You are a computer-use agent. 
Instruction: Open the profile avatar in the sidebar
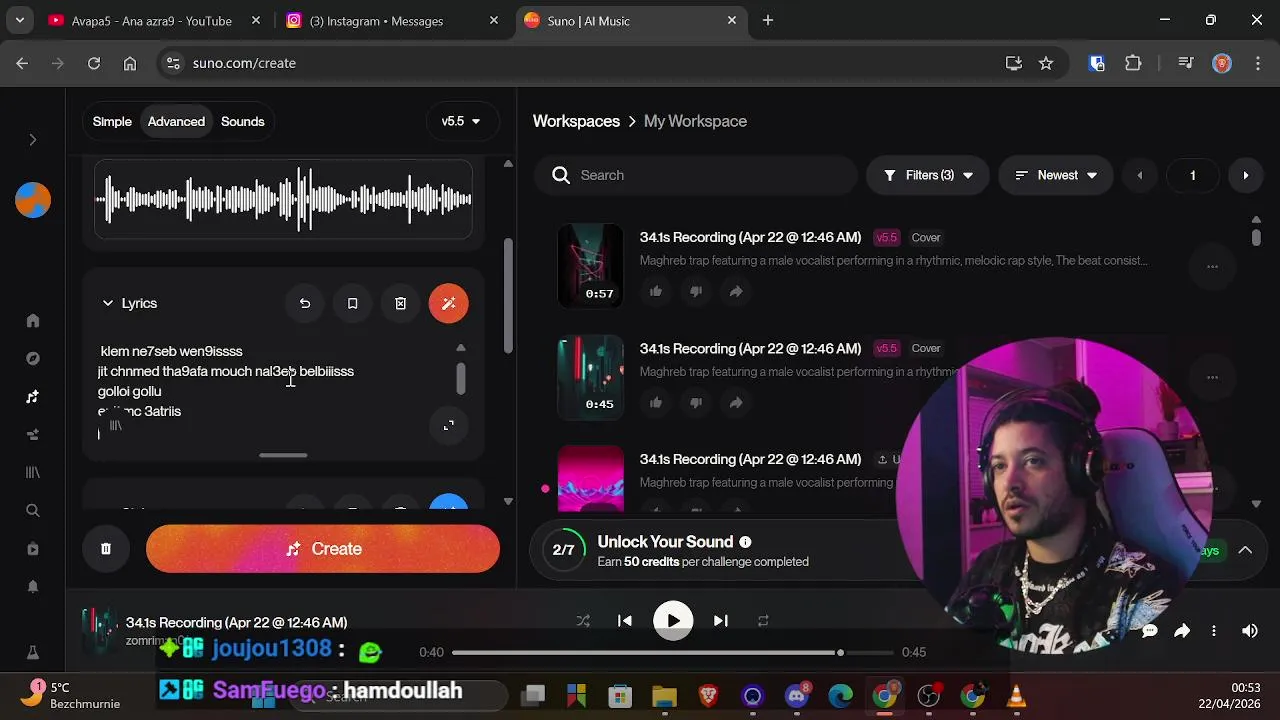click(33, 200)
